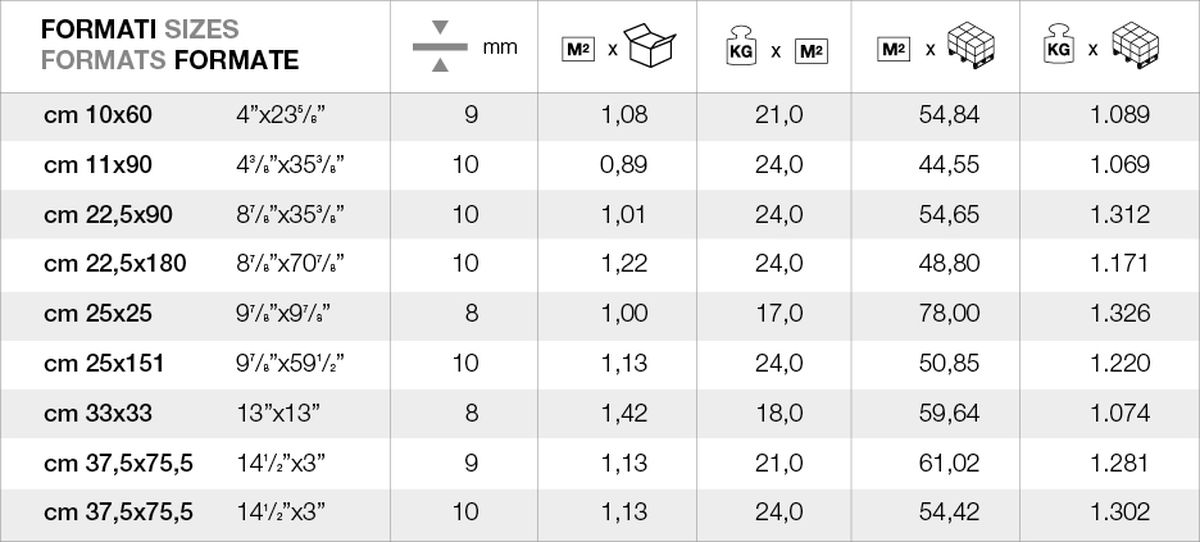Click the 1.326 pallet weight value
The height and width of the screenshot is (542, 1200).
pyautogui.click(x=1120, y=314)
